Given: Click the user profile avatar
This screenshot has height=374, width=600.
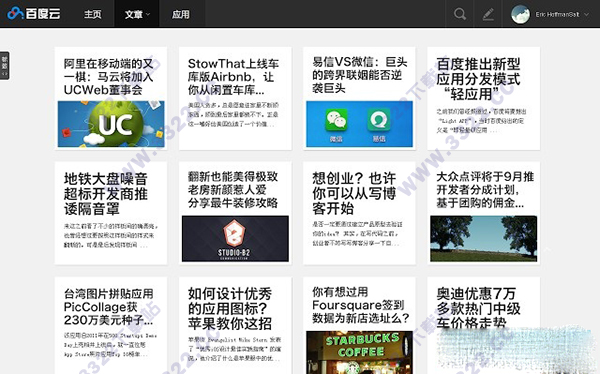Looking at the screenshot, I should (x=520, y=15).
